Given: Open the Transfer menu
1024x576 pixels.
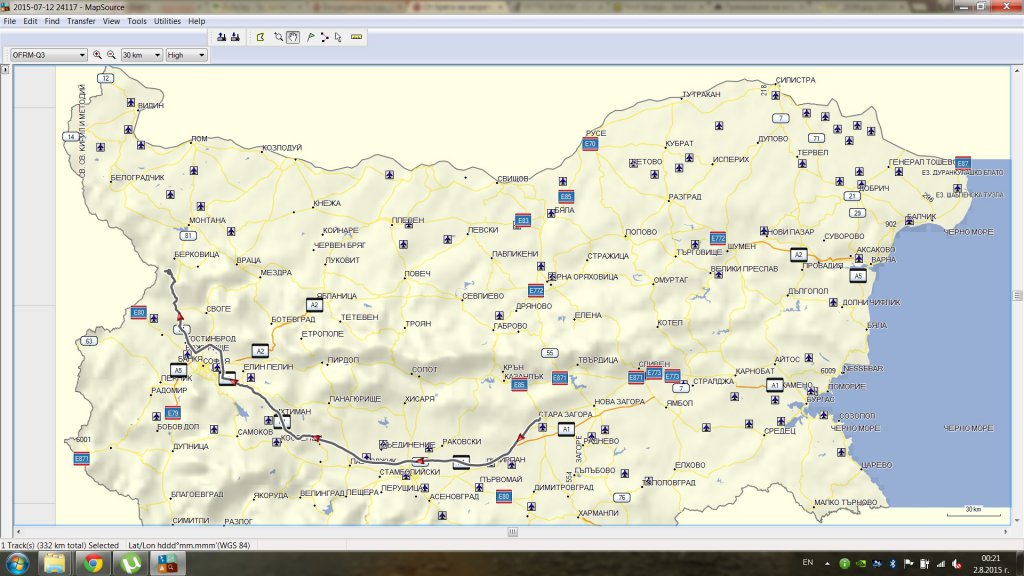Looking at the screenshot, I should pos(82,21).
